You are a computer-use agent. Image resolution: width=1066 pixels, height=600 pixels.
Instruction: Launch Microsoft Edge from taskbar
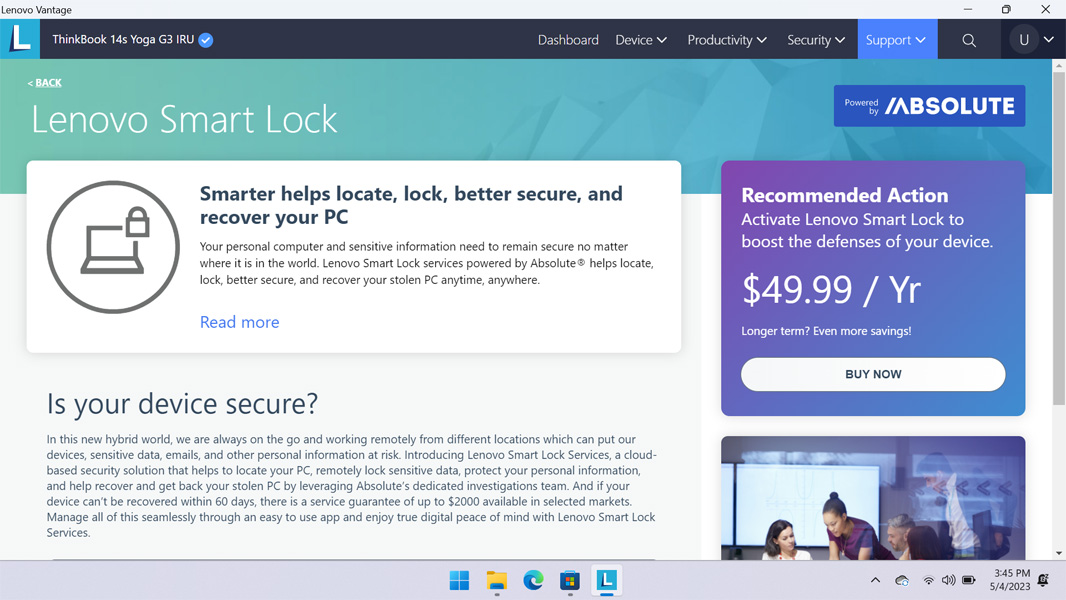[x=533, y=580]
